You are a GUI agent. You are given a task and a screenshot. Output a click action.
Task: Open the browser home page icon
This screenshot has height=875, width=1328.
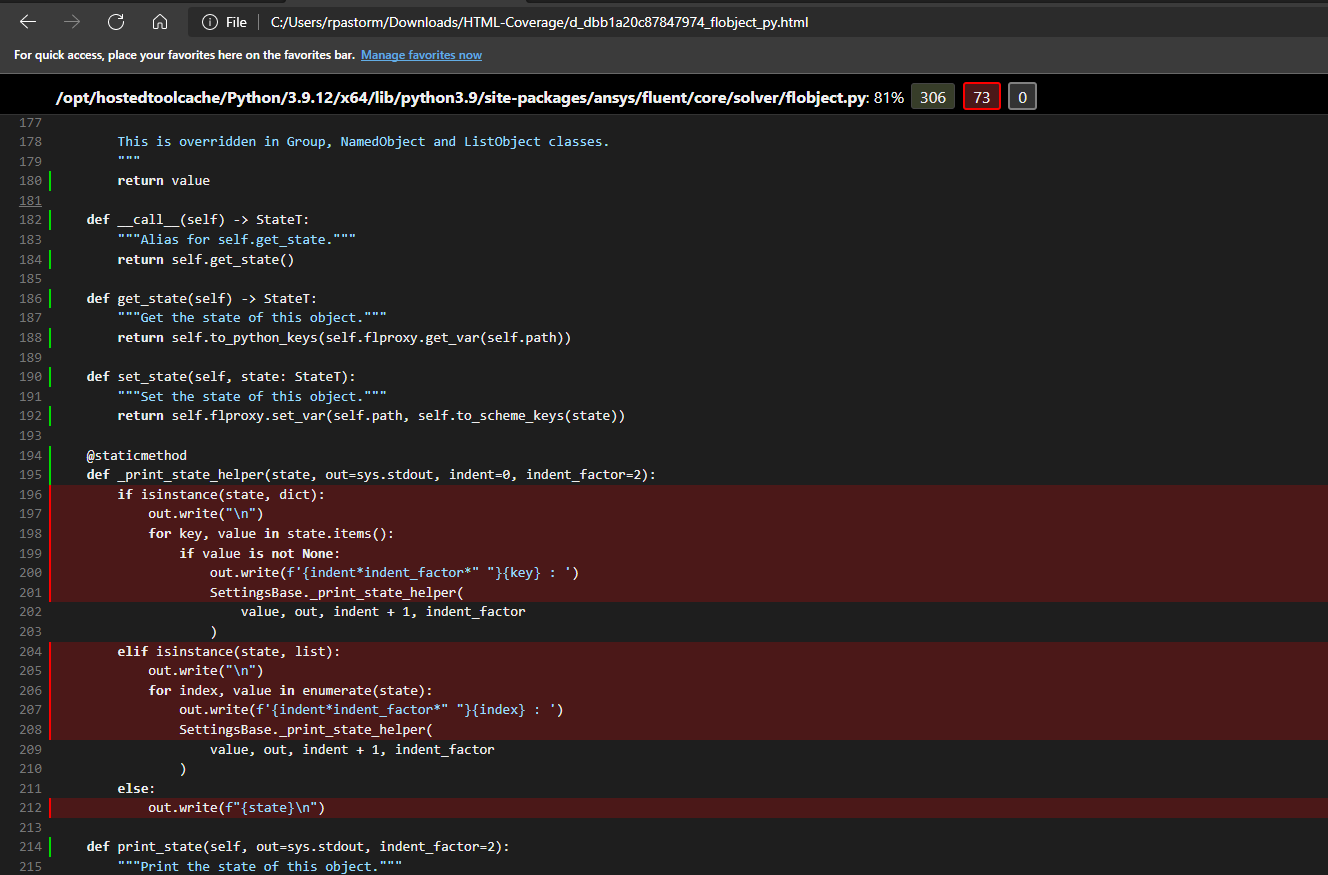(x=160, y=22)
